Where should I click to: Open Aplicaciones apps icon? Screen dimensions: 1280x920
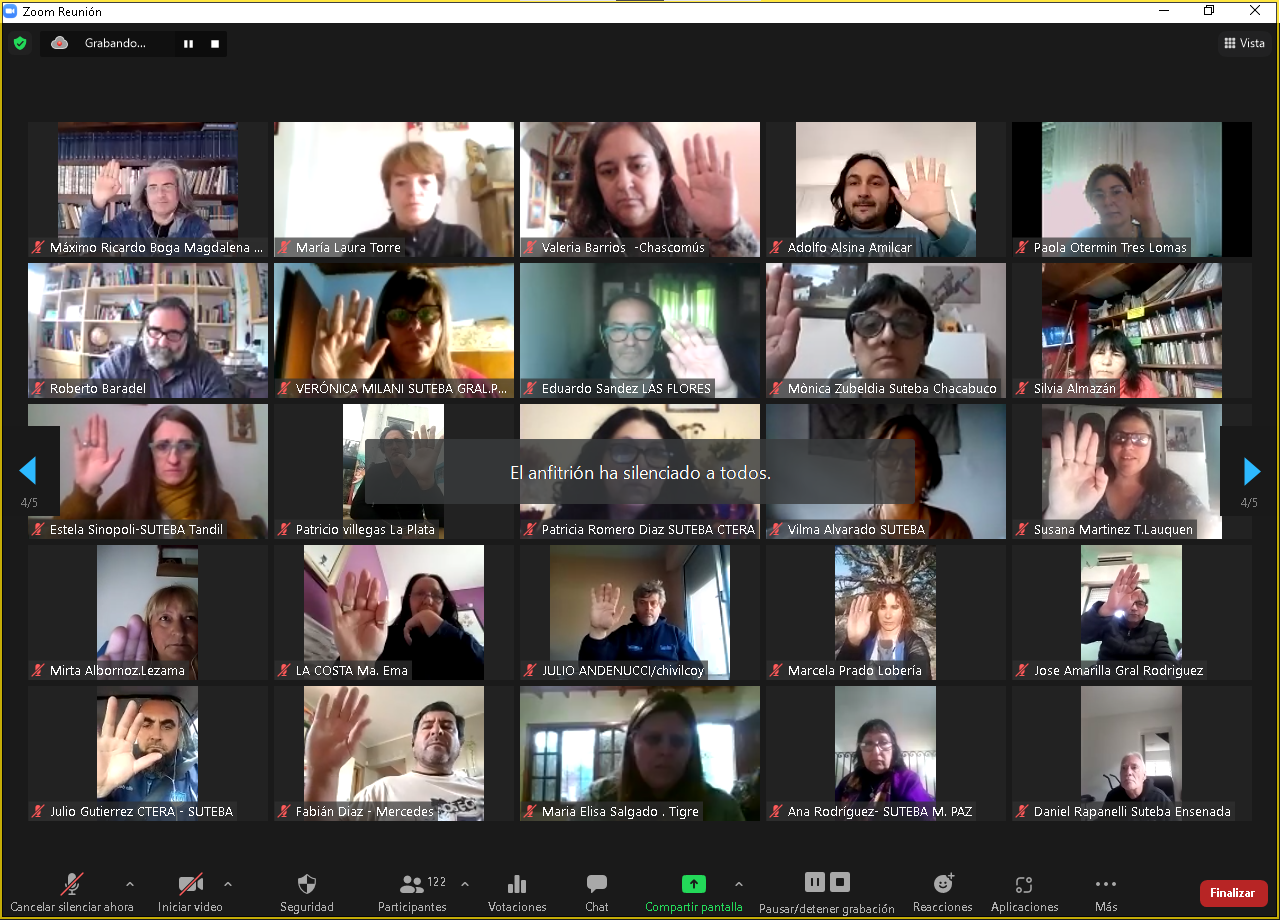(1024, 885)
